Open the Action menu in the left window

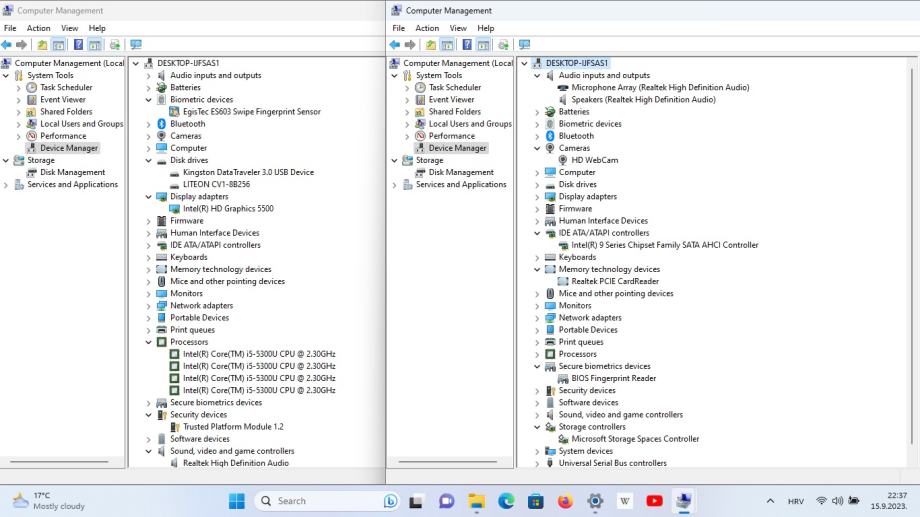[38, 28]
